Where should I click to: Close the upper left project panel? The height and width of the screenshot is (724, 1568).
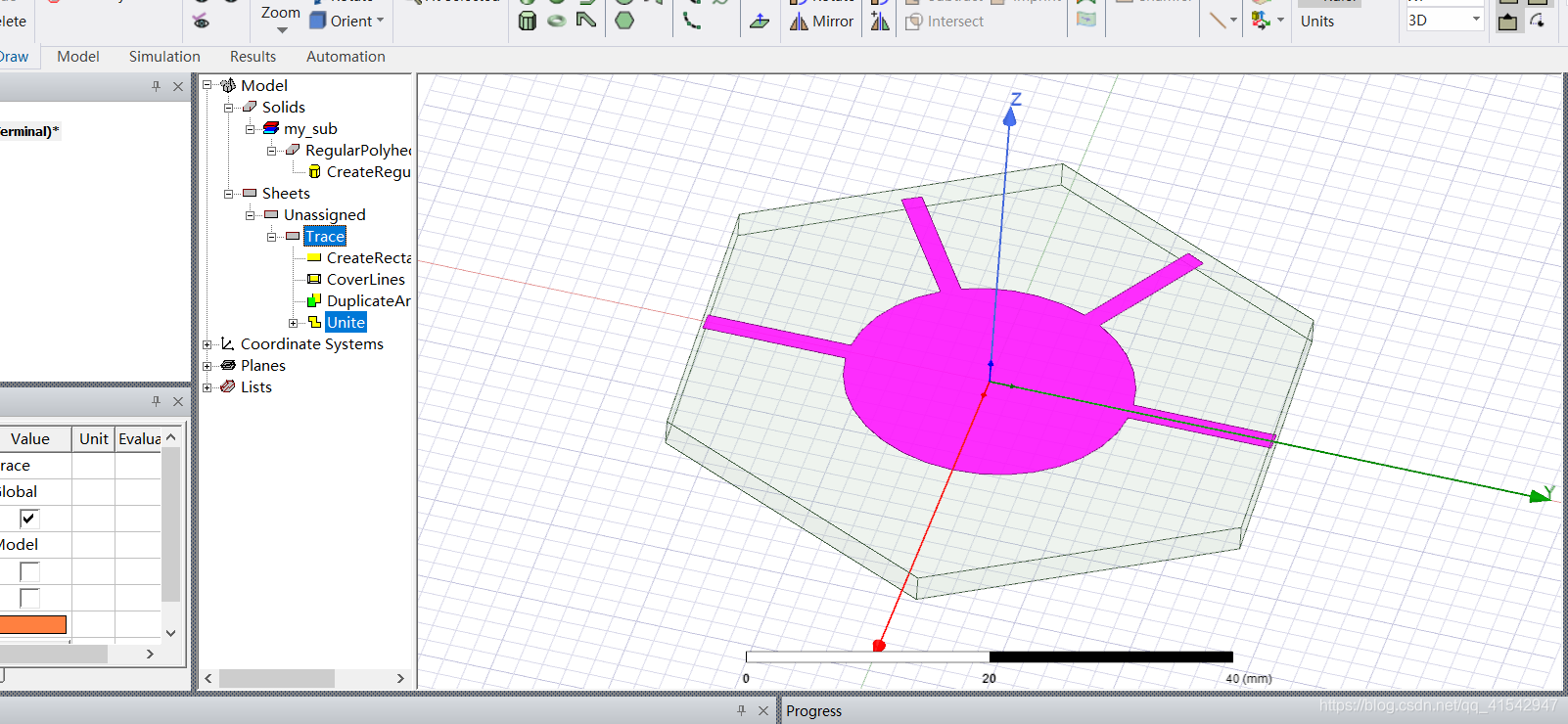coord(178,86)
